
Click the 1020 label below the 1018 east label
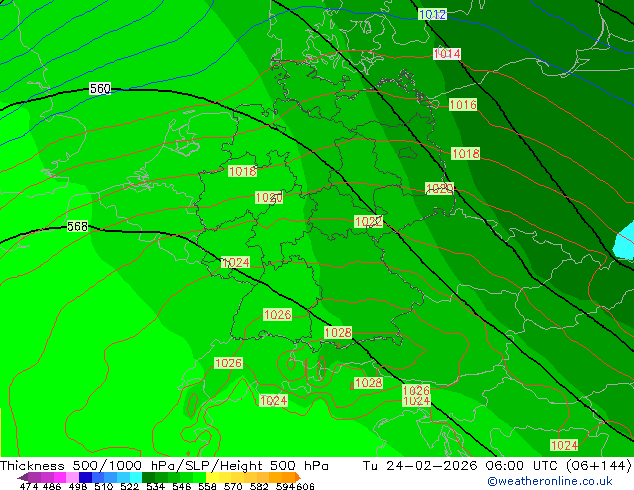click(440, 188)
